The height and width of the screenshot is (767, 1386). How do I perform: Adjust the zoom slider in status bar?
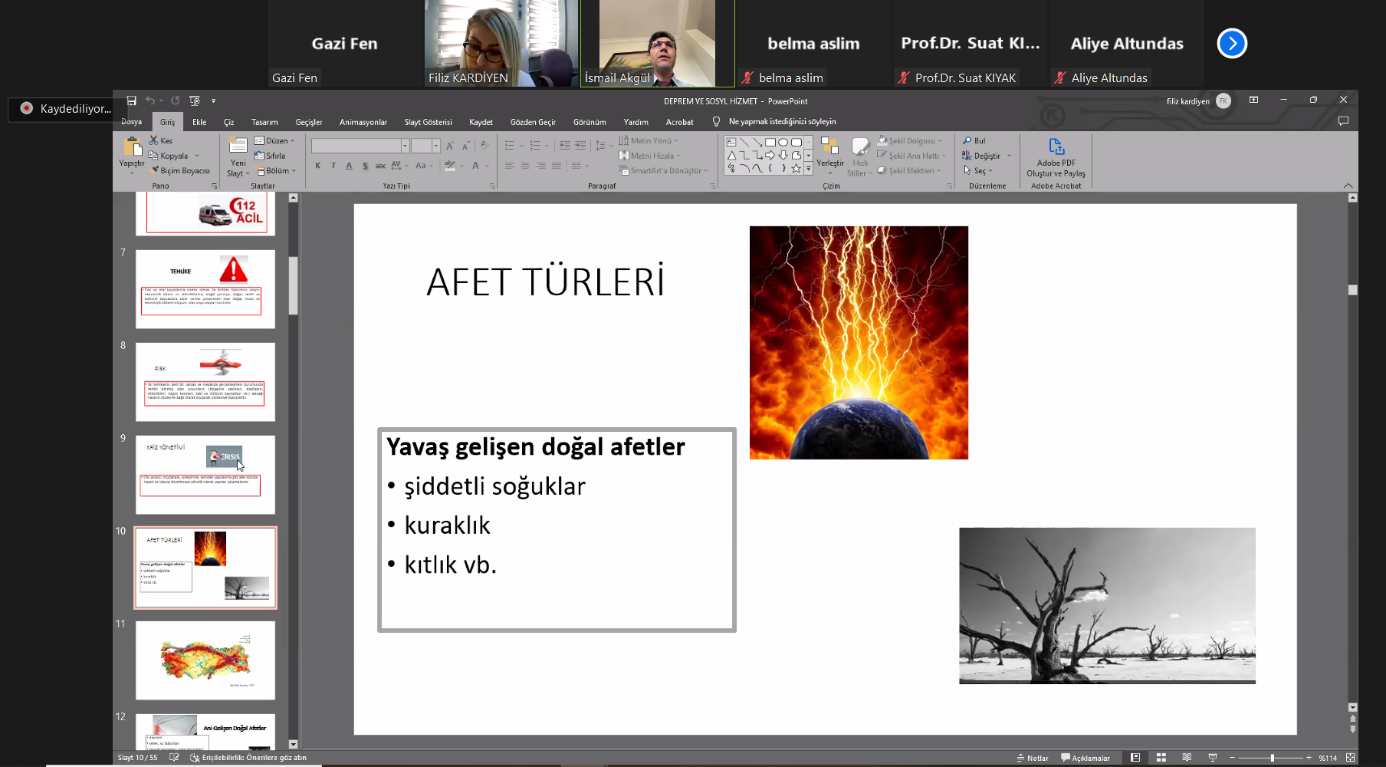click(1271, 758)
